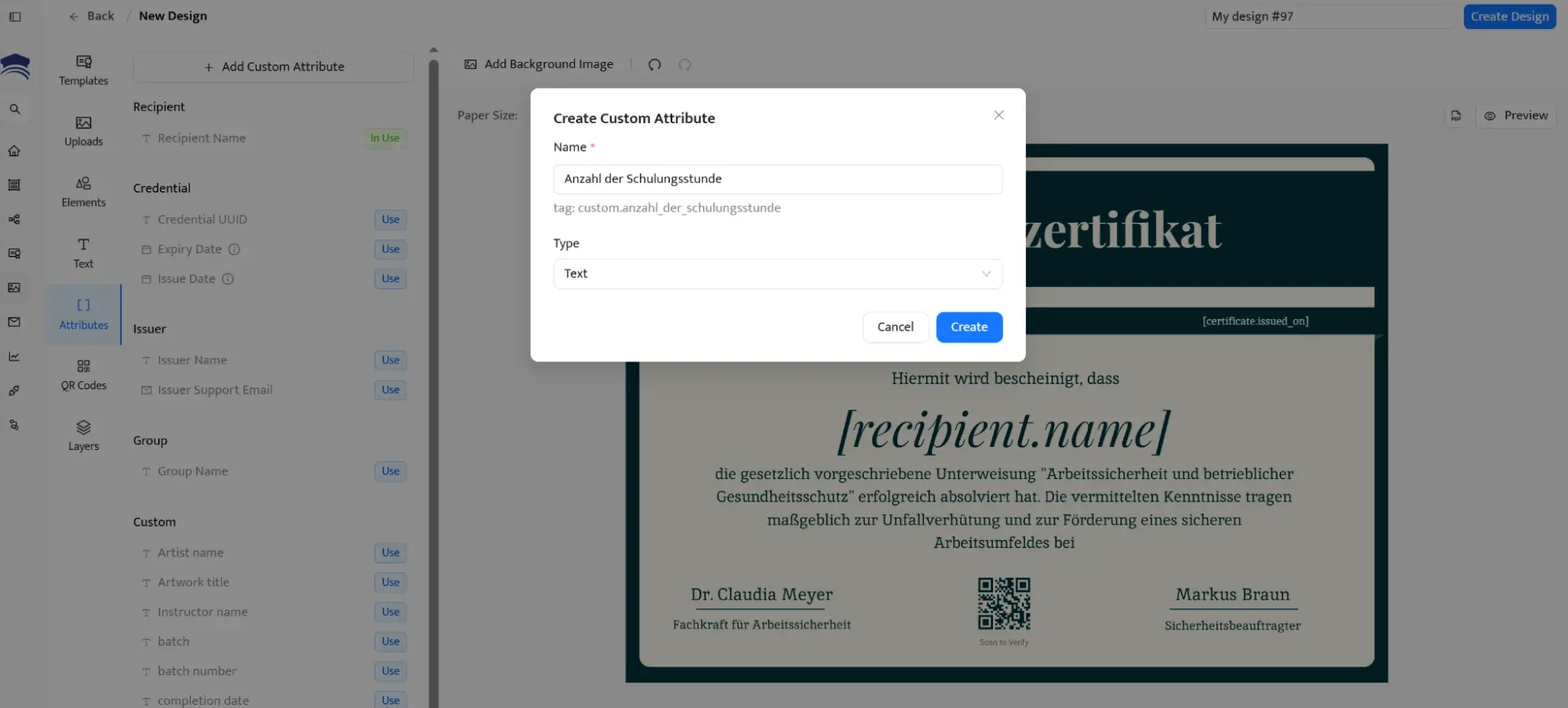The height and width of the screenshot is (708, 1568).
Task: Click the undo icon above the canvas
Action: (655, 64)
